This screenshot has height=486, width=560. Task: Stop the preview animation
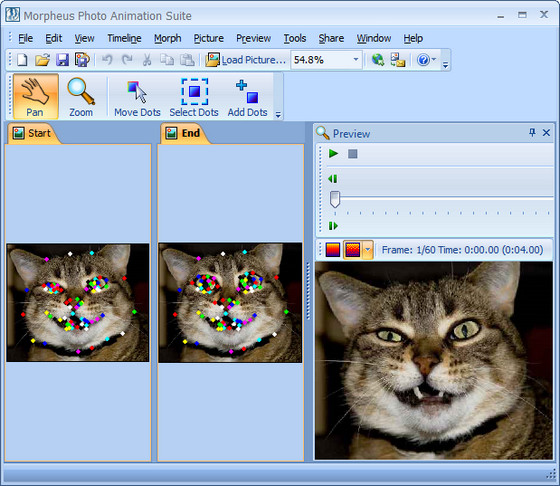point(352,154)
